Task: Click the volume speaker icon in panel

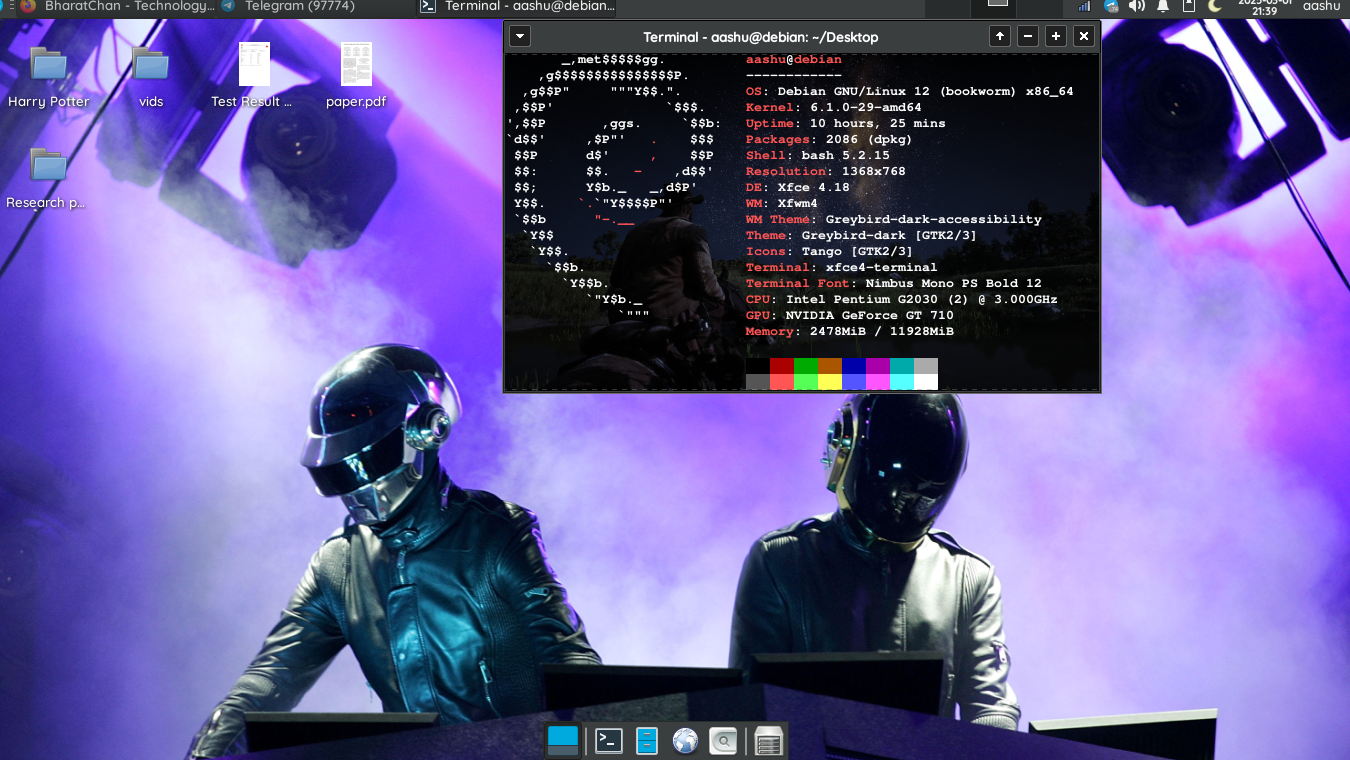Action: coord(1136,6)
